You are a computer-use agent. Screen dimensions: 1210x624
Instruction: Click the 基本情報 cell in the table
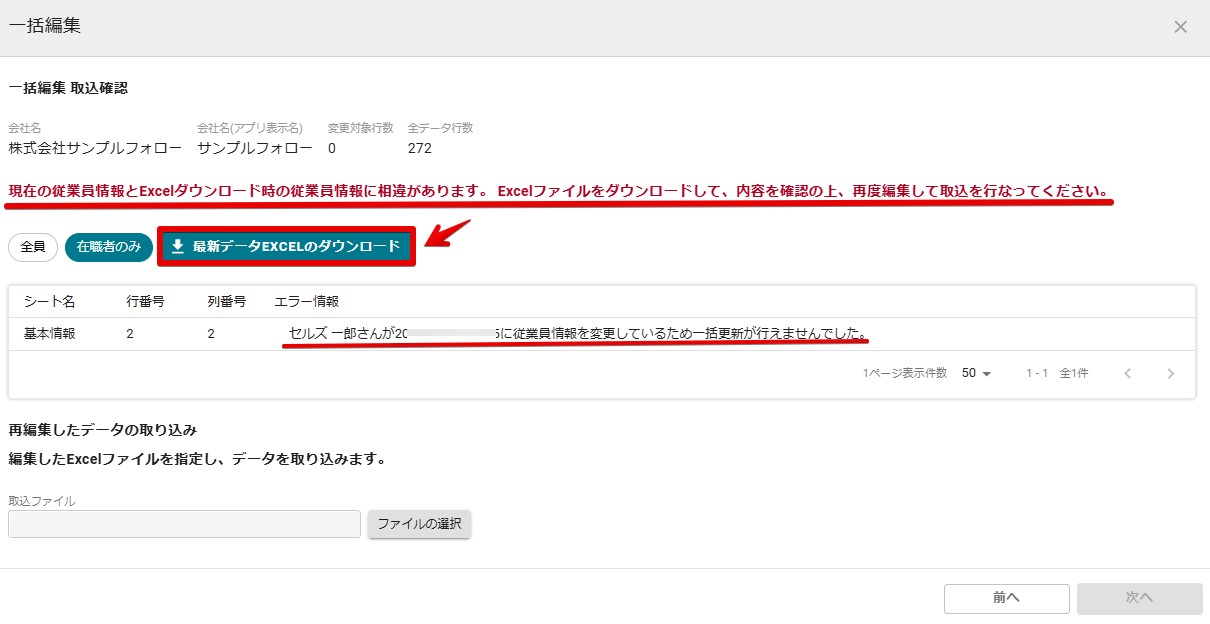pyautogui.click(x=49, y=333)
